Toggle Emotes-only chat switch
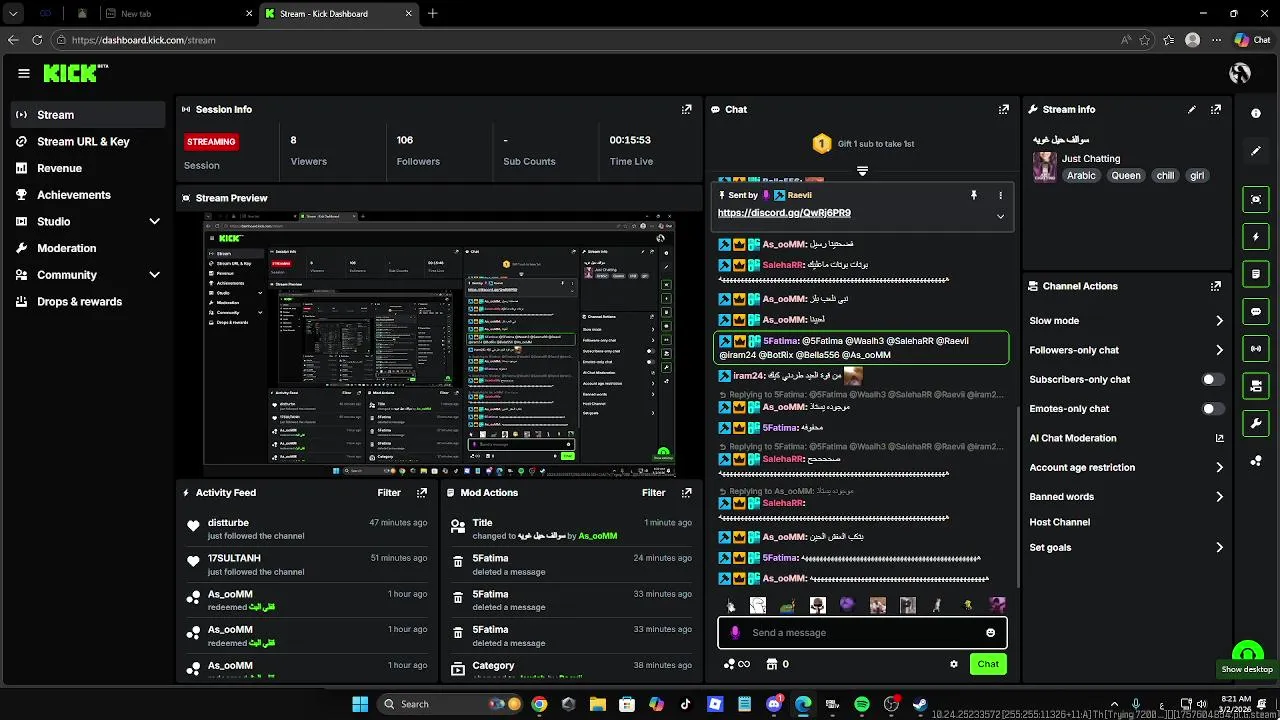The height and width of the screenshot is (720, 1280). (1212, 409)
